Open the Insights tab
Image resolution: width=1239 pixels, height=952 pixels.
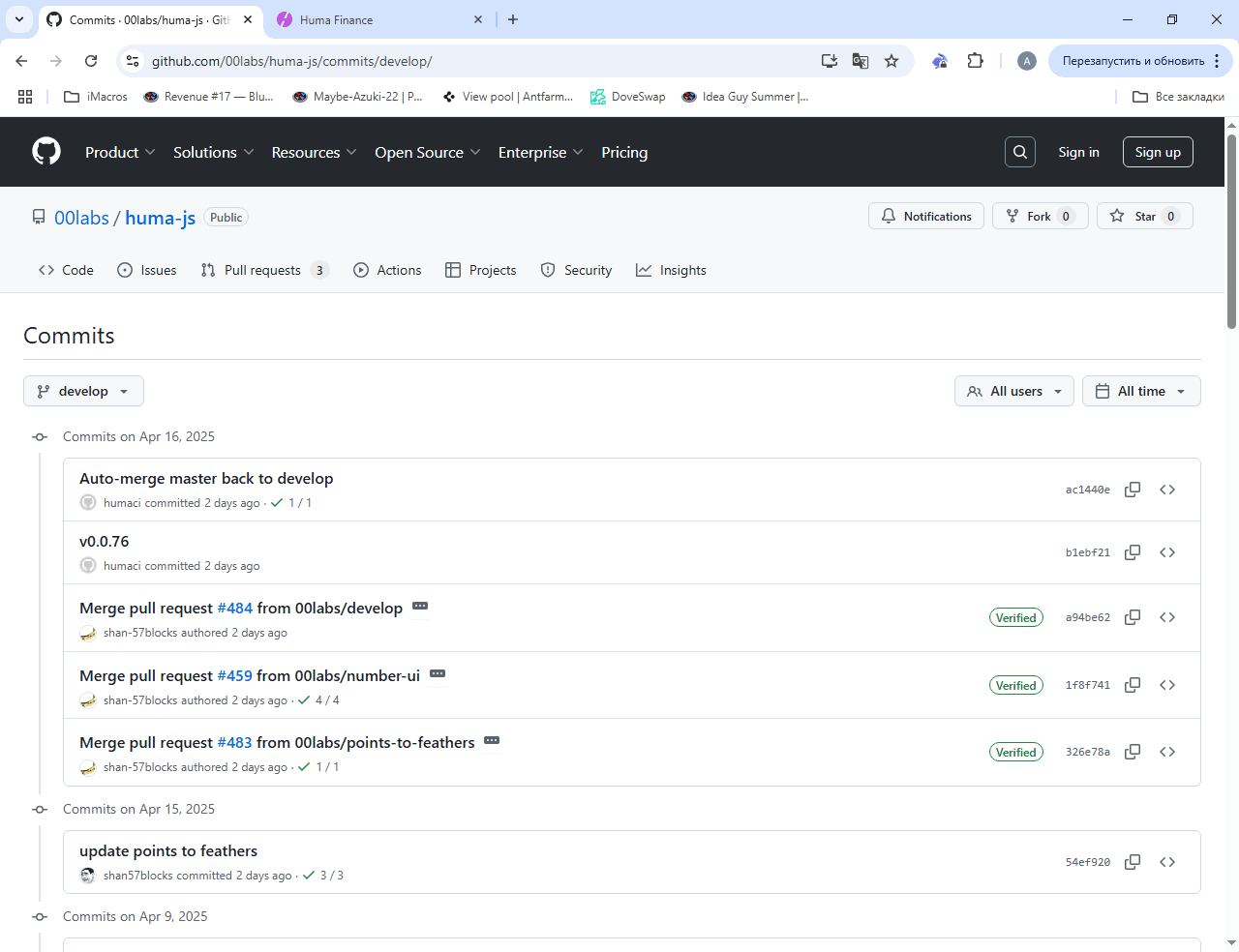point(671,270)
